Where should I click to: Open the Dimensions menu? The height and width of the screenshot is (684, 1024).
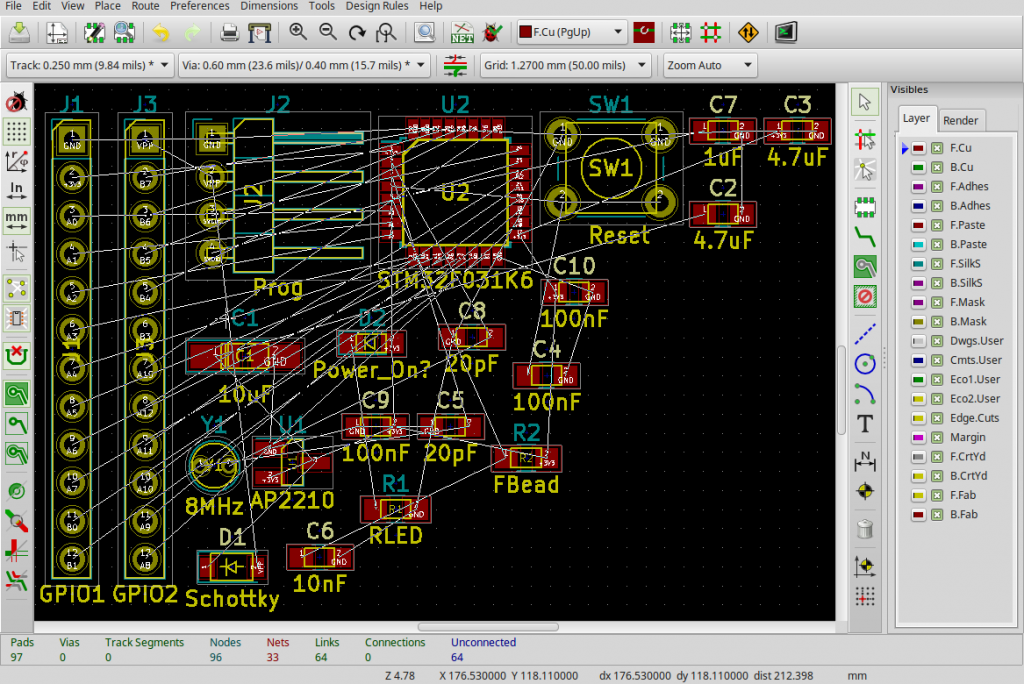pos(269,6)
